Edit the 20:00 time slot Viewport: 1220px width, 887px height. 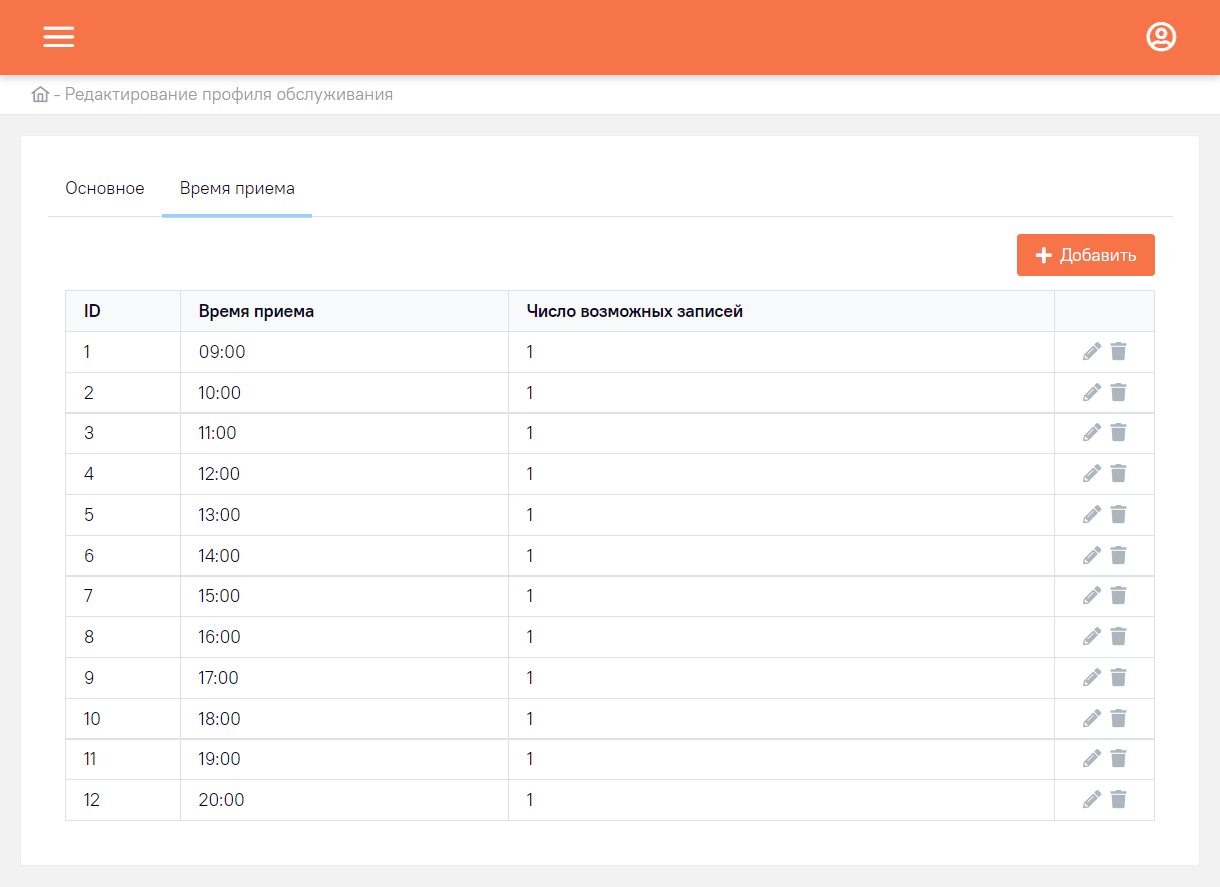click(x=1092, y=800)
